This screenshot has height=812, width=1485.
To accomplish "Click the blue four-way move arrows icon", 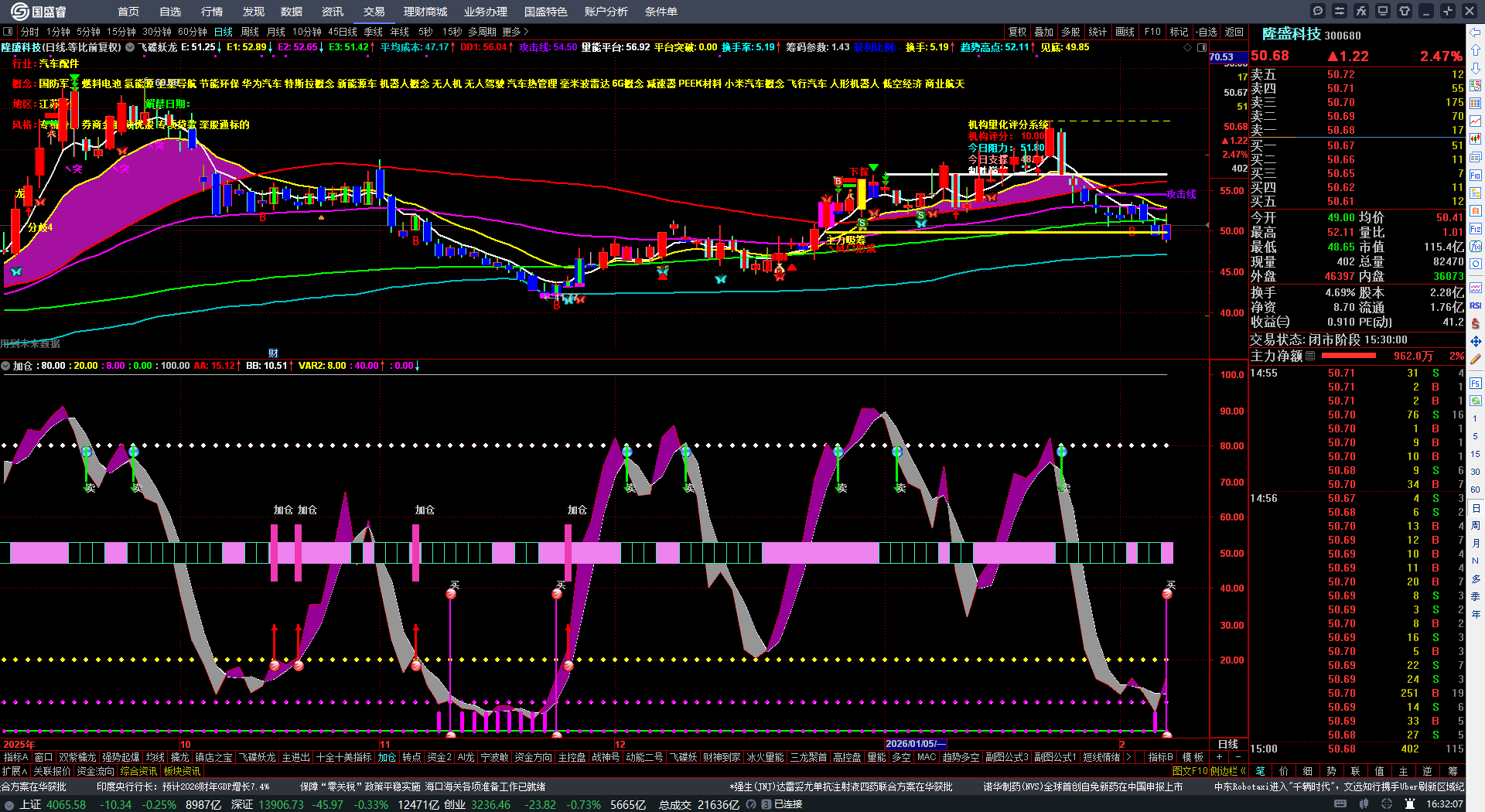I will tap(1476, 341).
